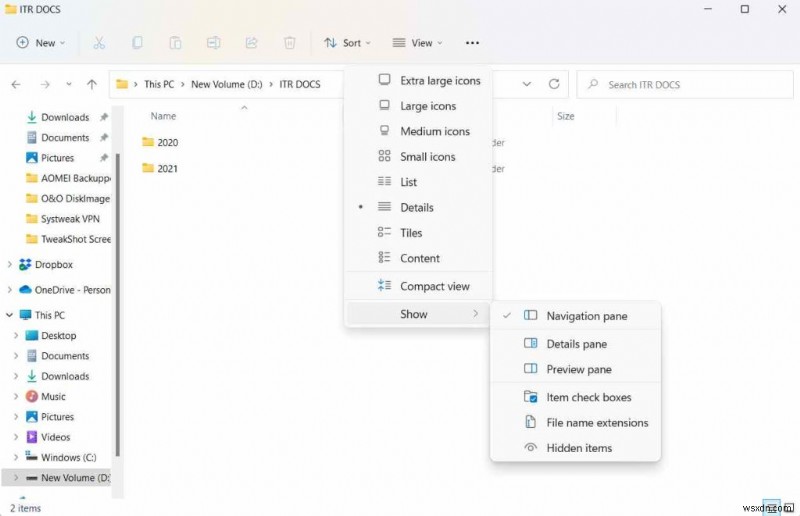
Task: Click the Share icon in toolbar
Action: [x=252, y=43]
